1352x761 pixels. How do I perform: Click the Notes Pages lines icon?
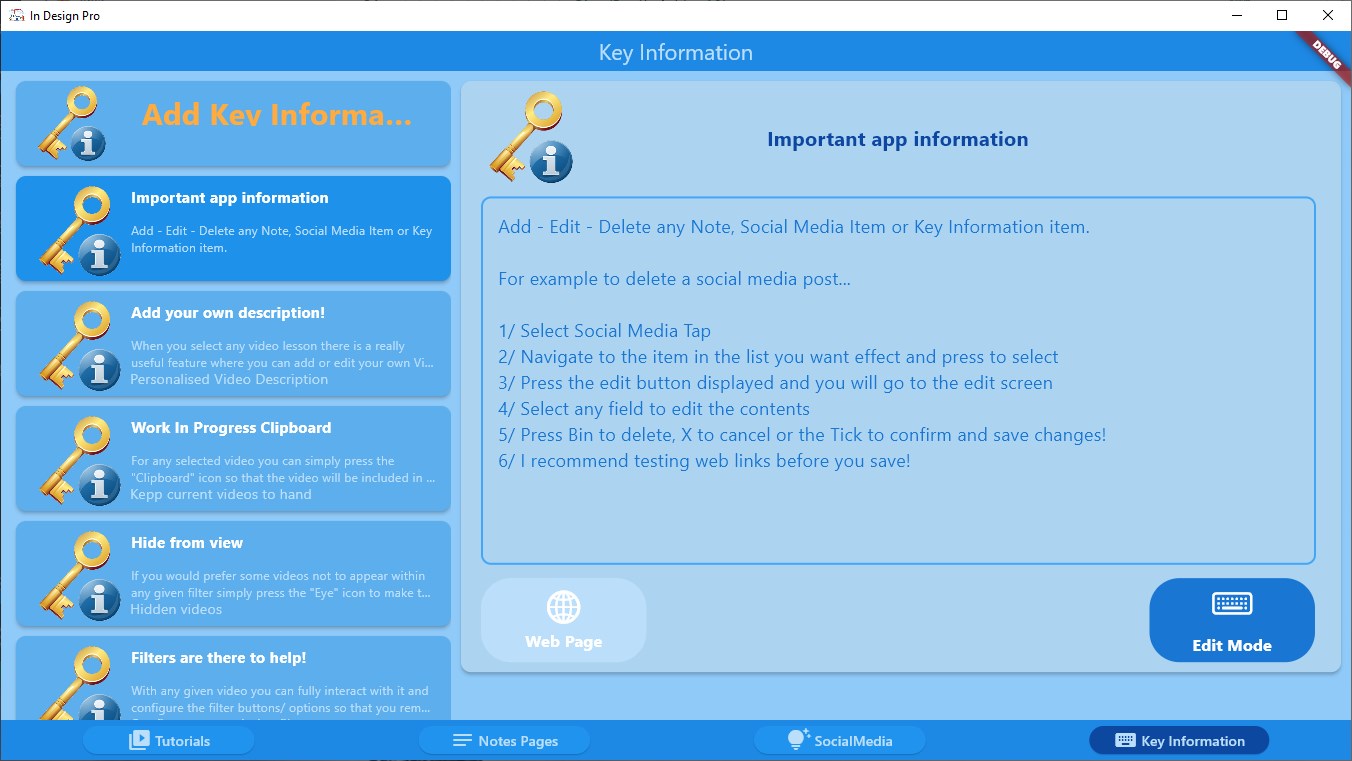tap(461, 740)
